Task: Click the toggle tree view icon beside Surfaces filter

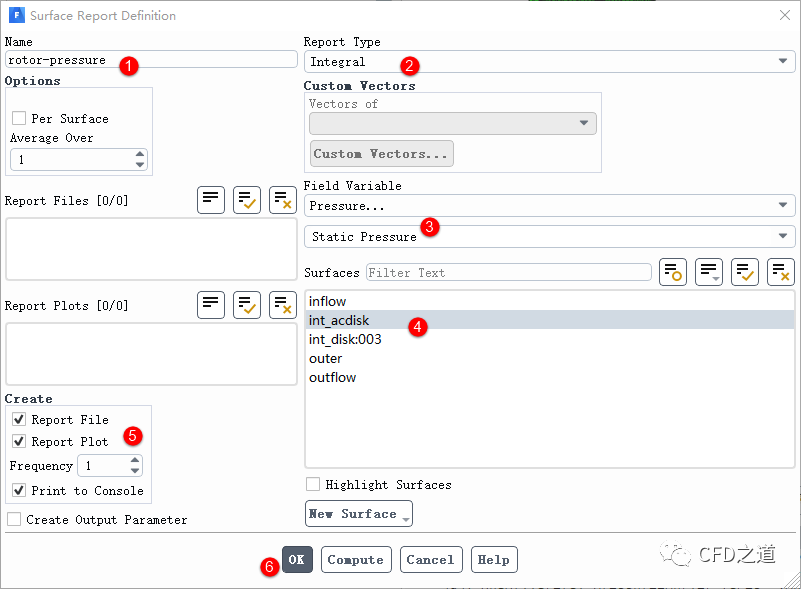Action: pos(673,272)
